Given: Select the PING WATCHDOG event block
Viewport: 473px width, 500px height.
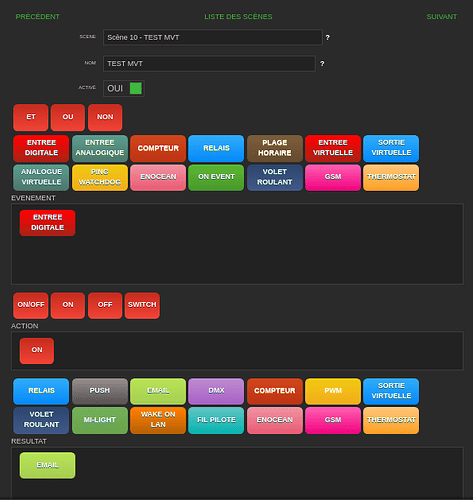Looking at the screenshot, I should point(100,177).
